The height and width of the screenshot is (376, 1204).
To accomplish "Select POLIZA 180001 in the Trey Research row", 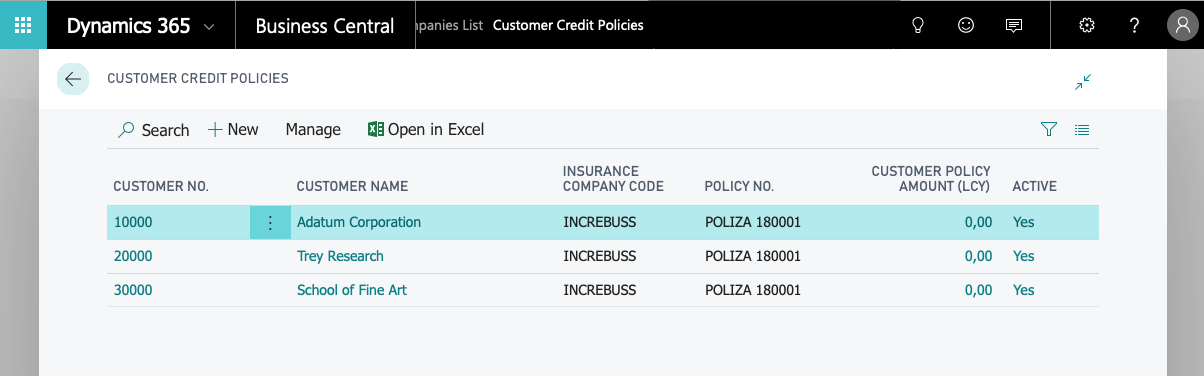I will click(753, 256).
